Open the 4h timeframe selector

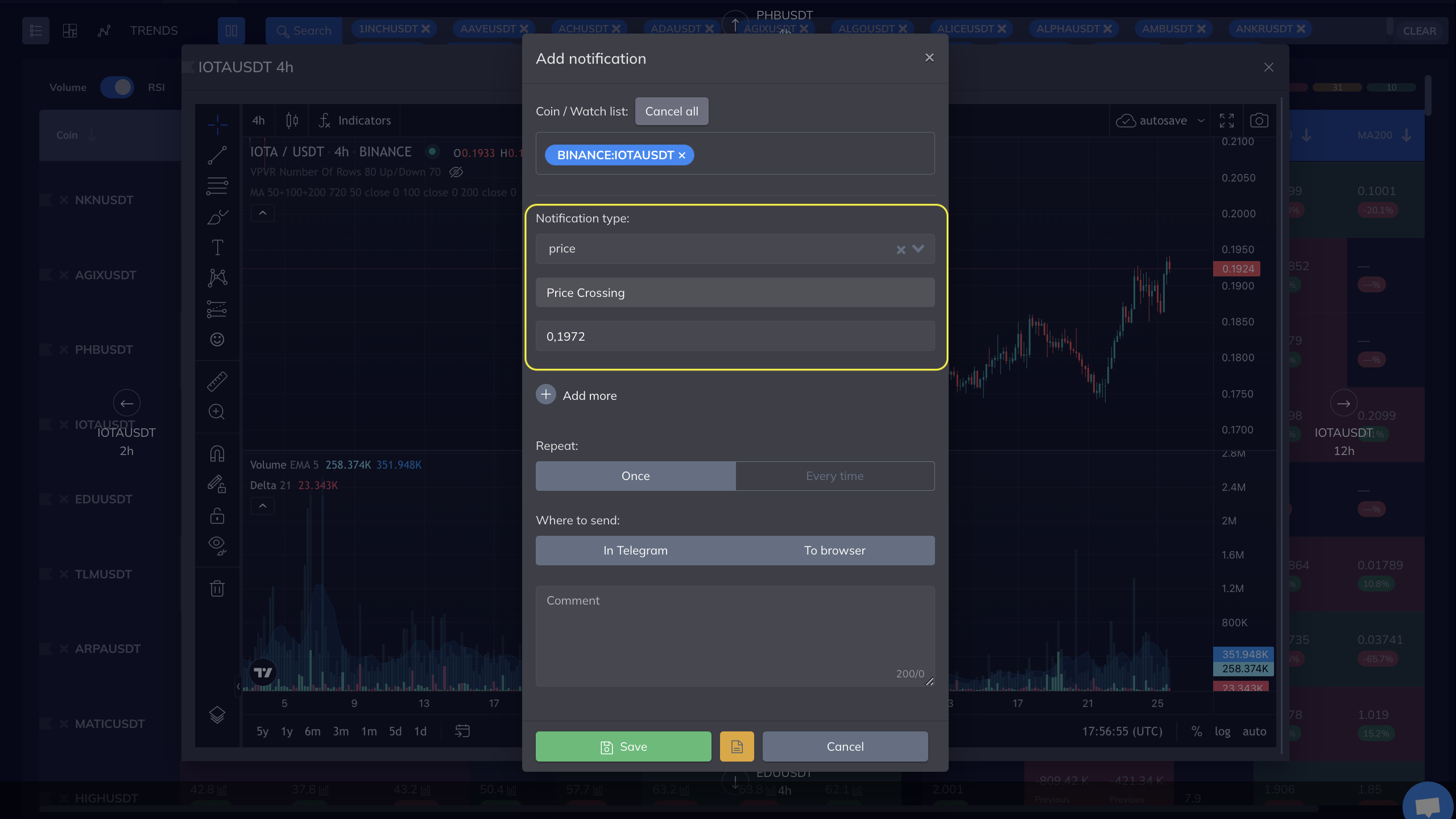pos(259,121)
